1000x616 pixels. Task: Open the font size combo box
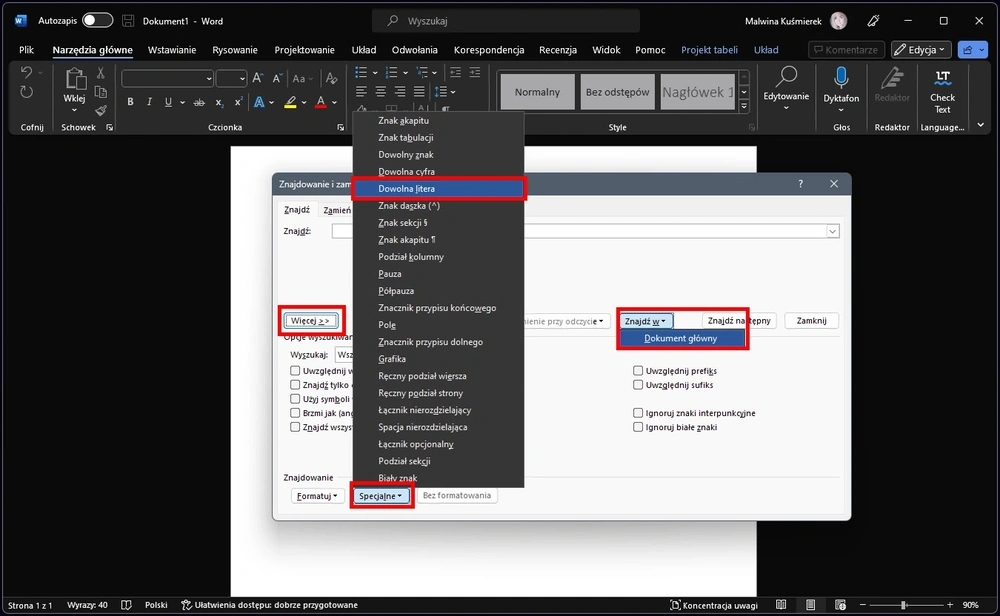pos(231,78)
